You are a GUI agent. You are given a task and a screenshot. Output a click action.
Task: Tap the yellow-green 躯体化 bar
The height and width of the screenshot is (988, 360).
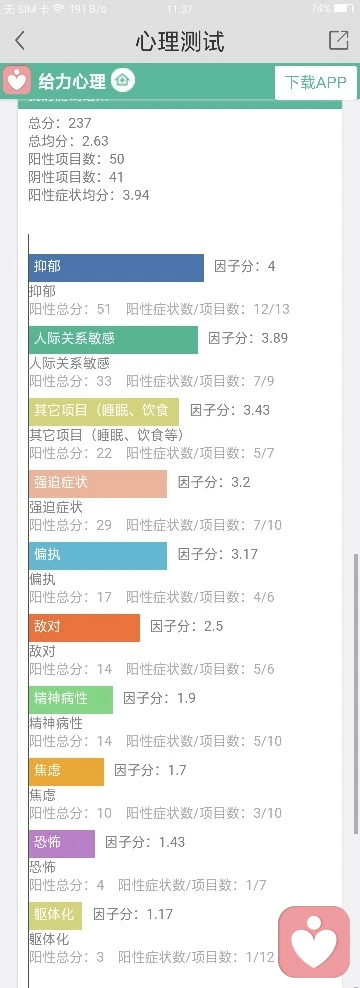[x=55, y=916]
